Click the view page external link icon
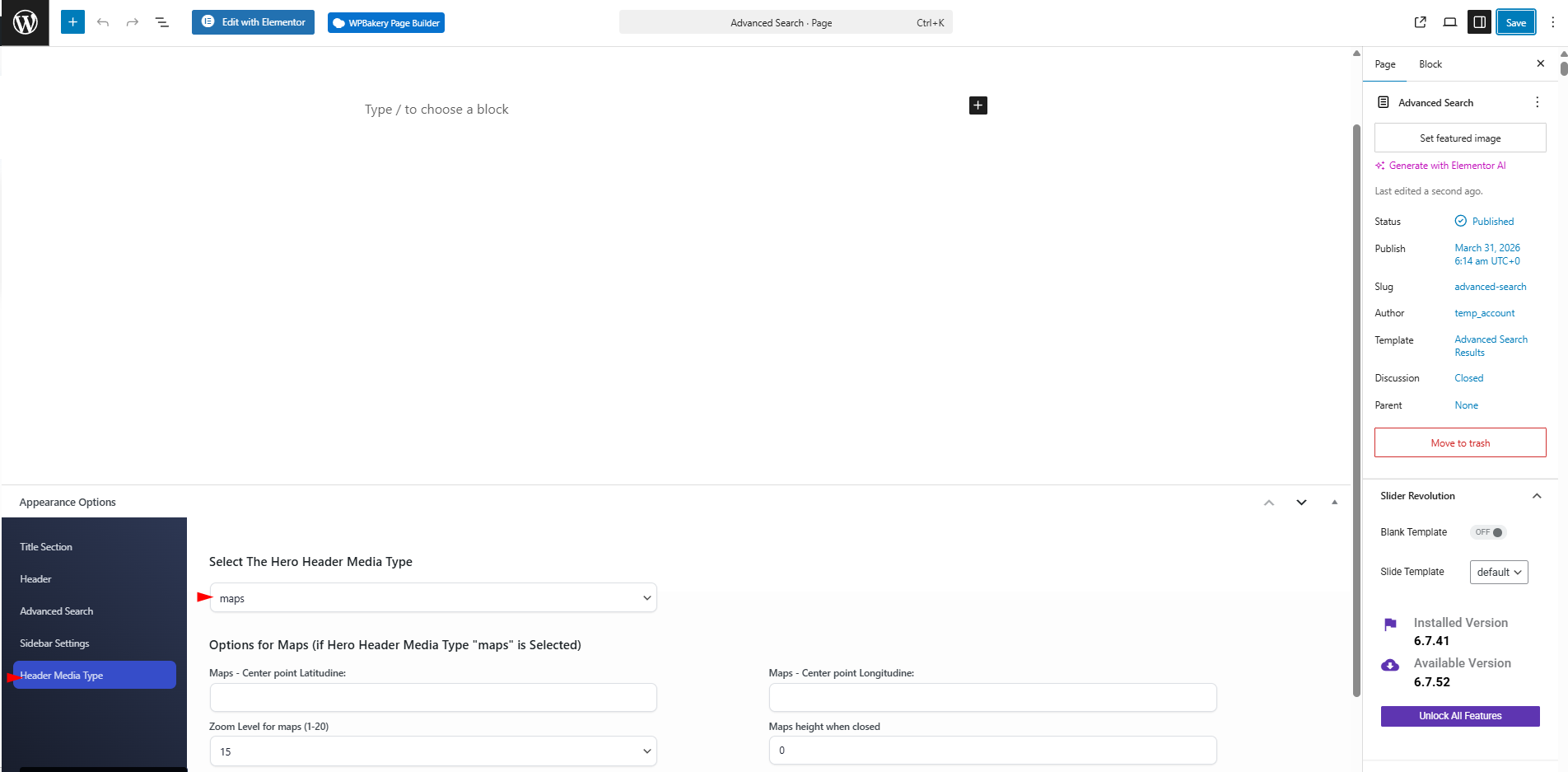This screenshot has height=772, width=1568. coord(1421,22)
